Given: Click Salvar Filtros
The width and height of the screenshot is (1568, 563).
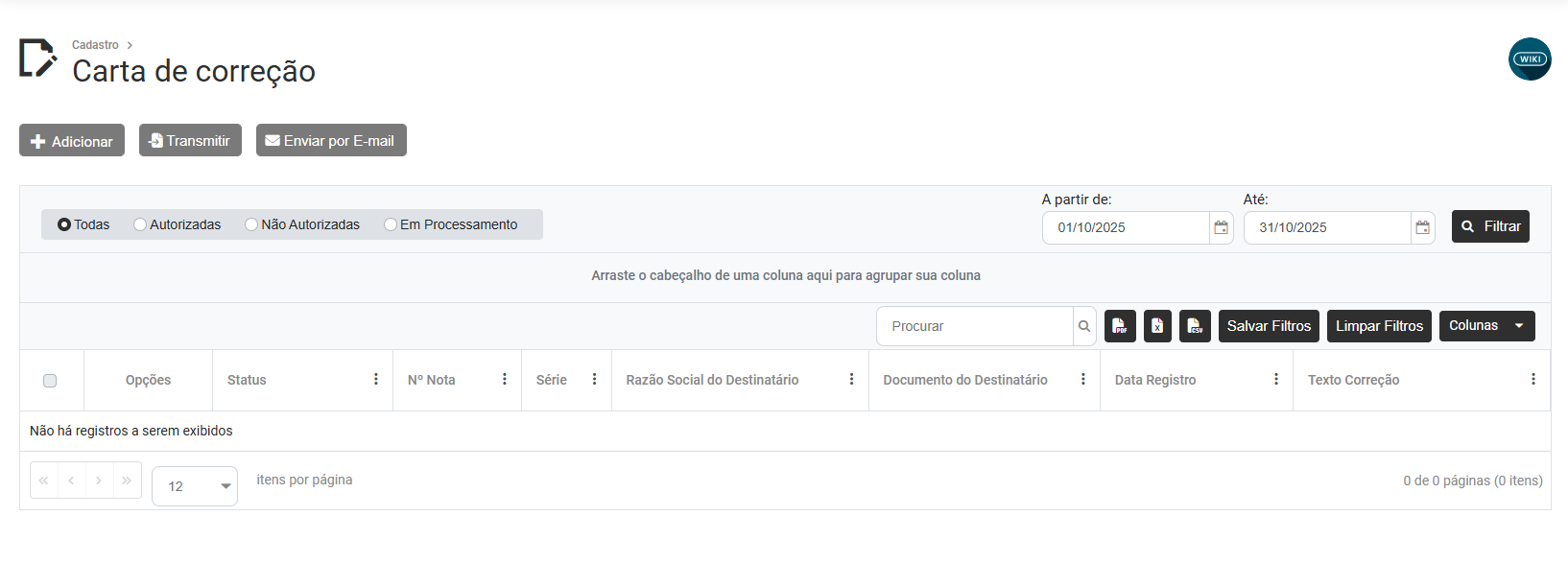Looking at the screenshot, I should point(1269,326).
